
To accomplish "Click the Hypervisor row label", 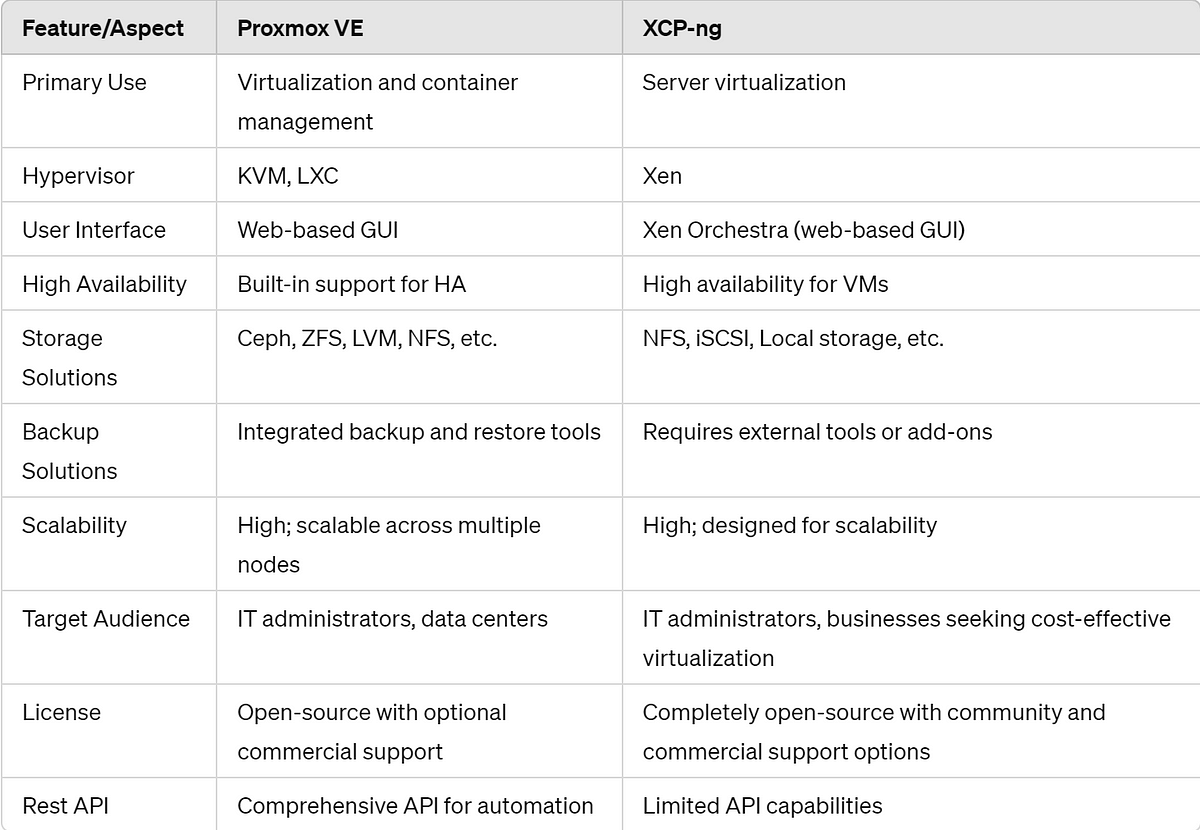I will coord(78,176).
